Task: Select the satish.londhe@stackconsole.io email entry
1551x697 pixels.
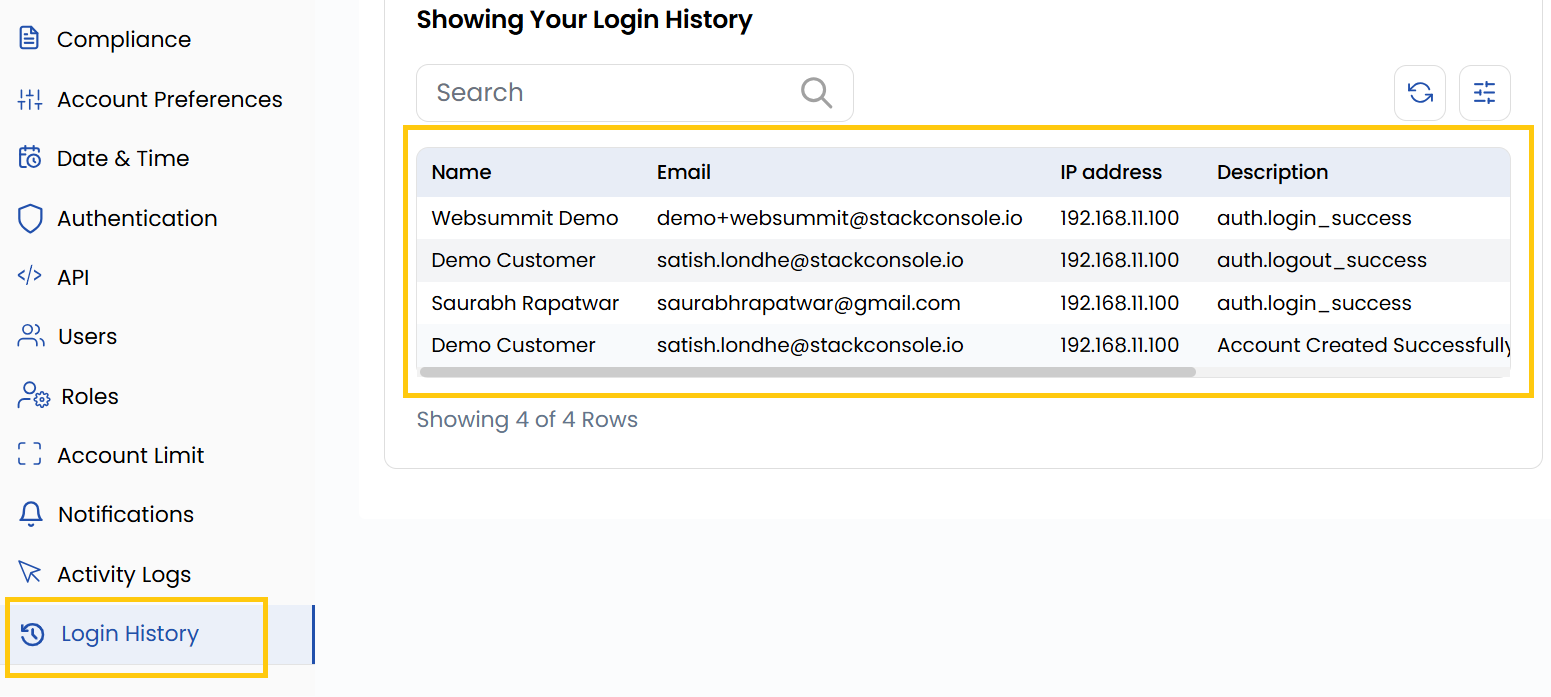Action: point(809,259)
